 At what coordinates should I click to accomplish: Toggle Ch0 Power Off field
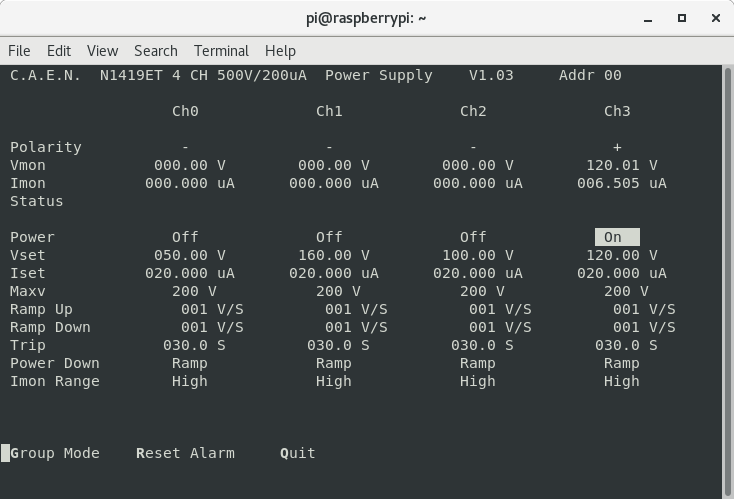pos(185,237)
